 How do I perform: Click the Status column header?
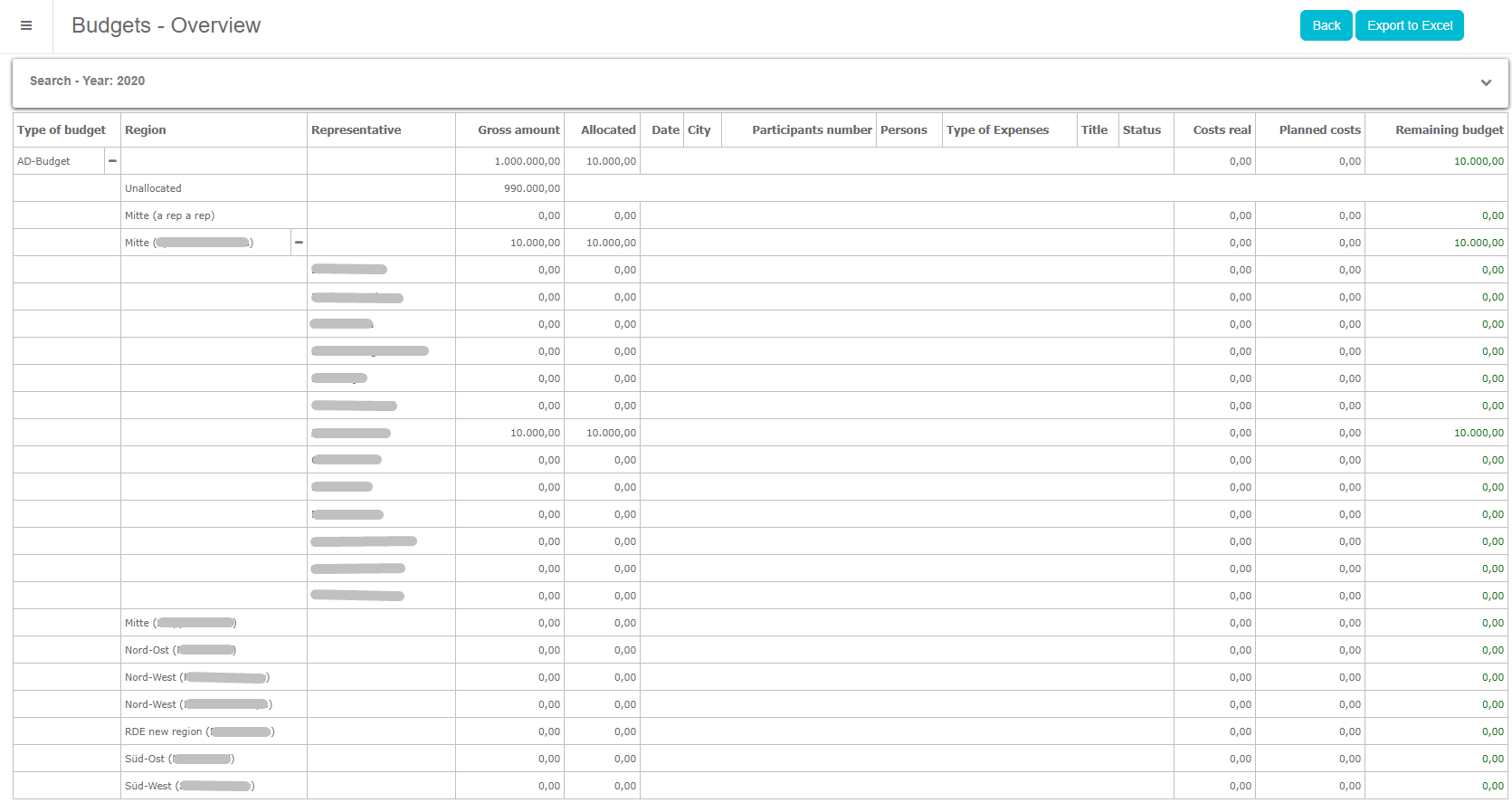[x=1141, y=130]
